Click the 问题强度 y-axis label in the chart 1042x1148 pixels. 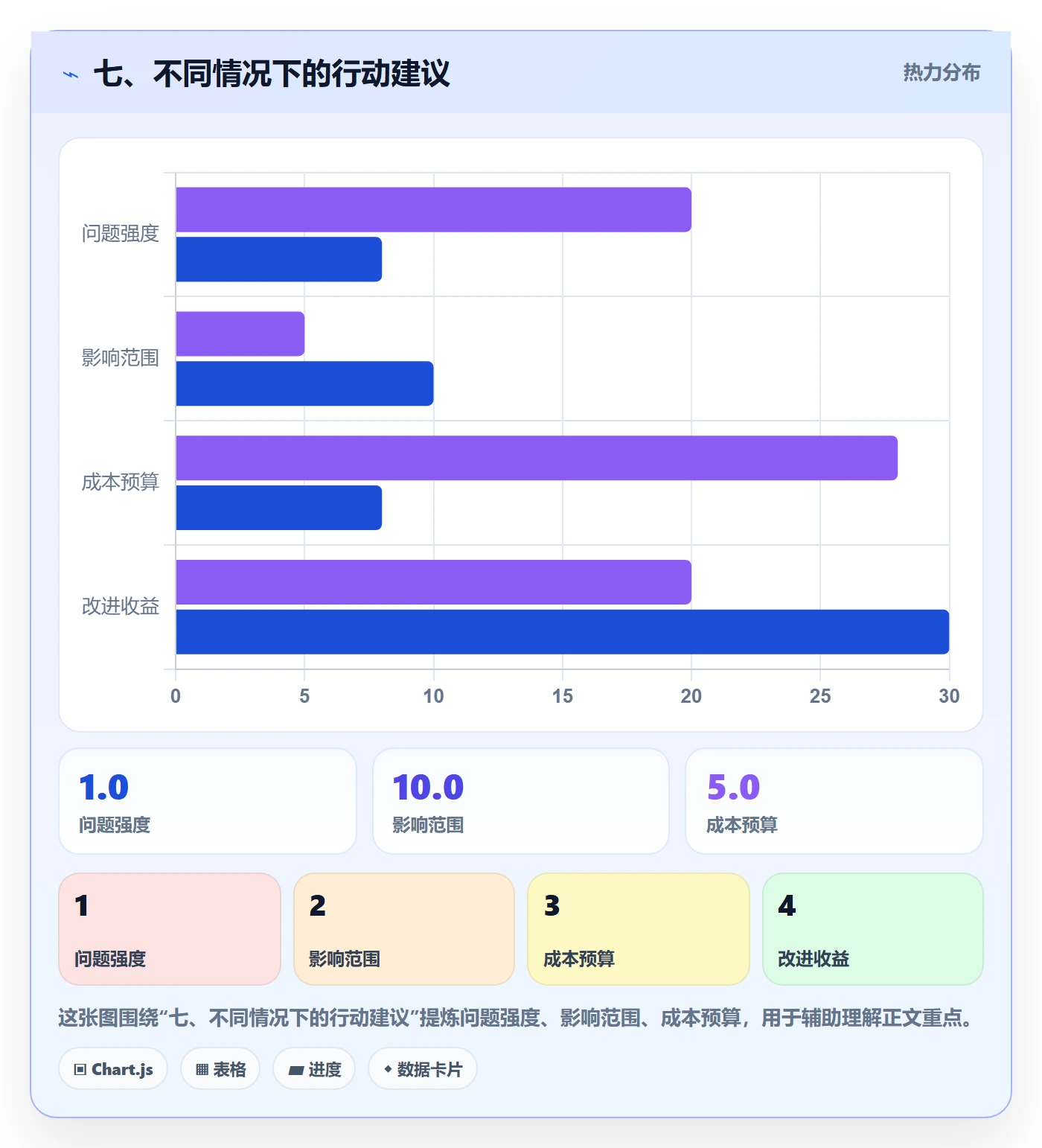[x=121, y=234]
